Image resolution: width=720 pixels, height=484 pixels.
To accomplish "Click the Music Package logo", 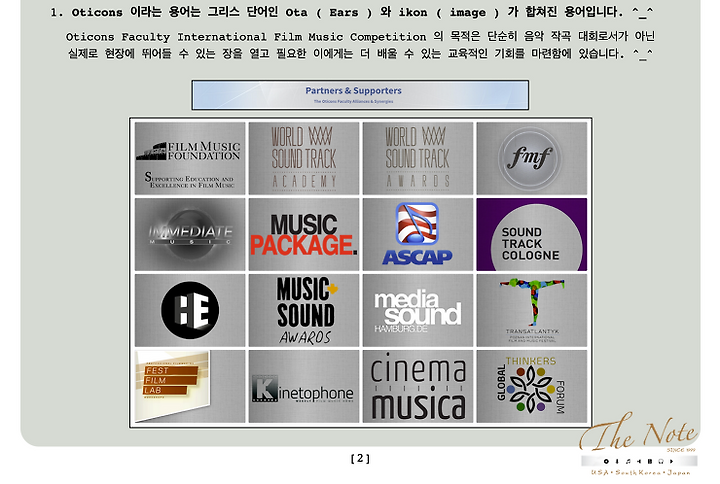I will tap(304, 235).
